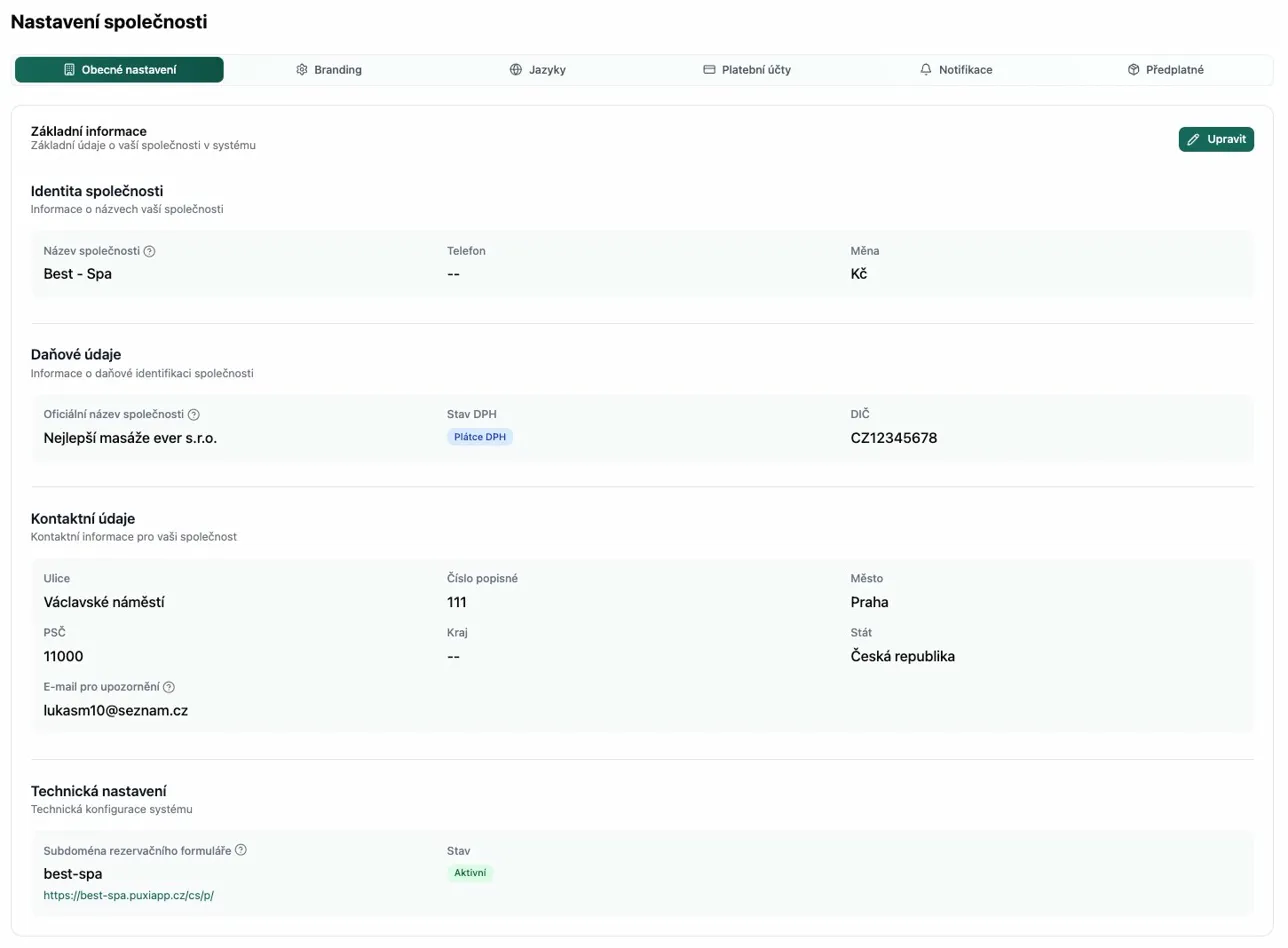Select the e-mail lukasm10@seznam.cz

(117, 710)
